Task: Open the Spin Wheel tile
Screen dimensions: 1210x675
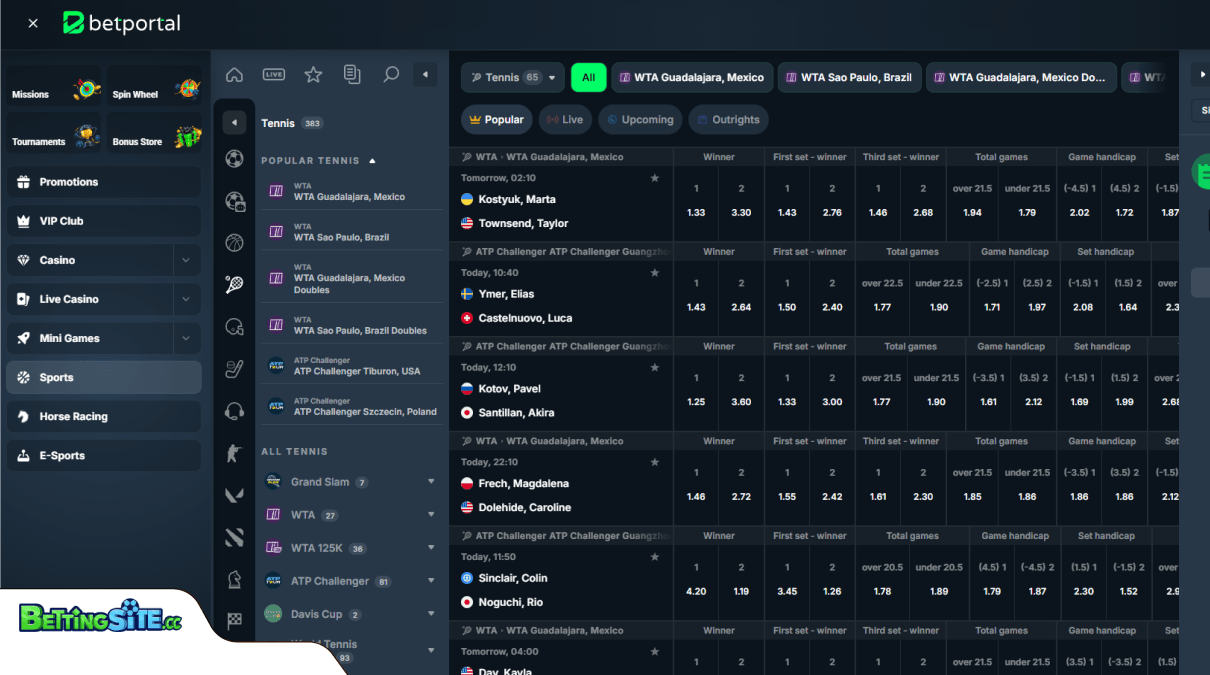Action: pos(155,87)
